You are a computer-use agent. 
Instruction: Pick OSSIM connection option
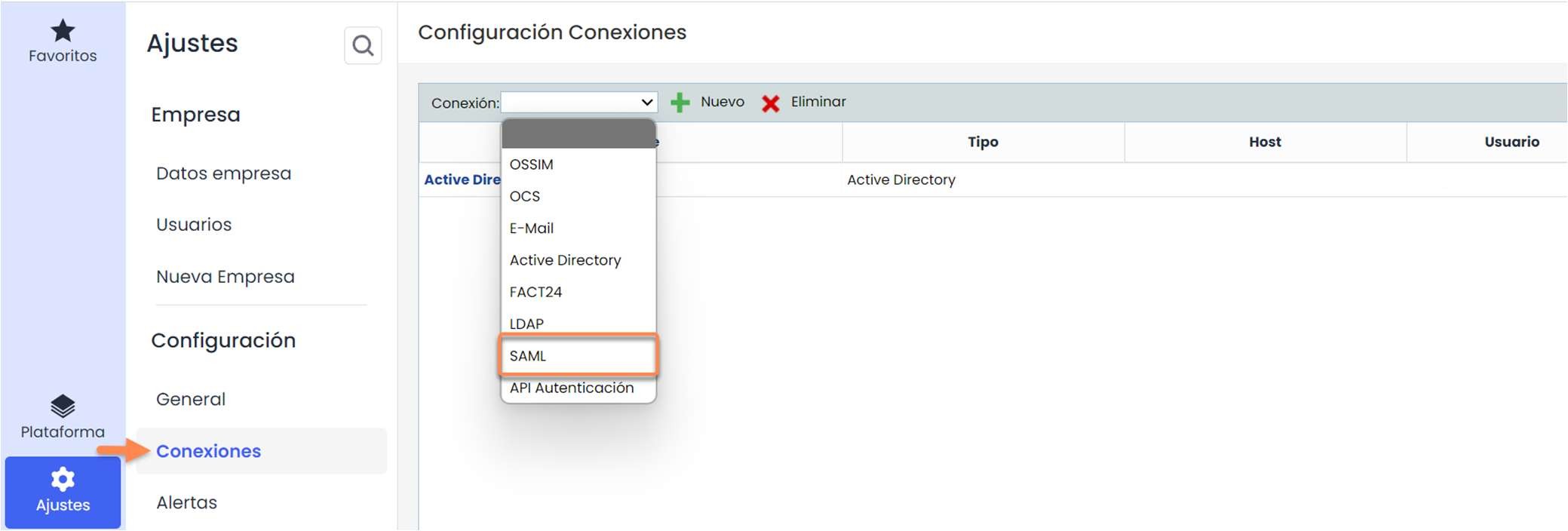pos(531,164)
